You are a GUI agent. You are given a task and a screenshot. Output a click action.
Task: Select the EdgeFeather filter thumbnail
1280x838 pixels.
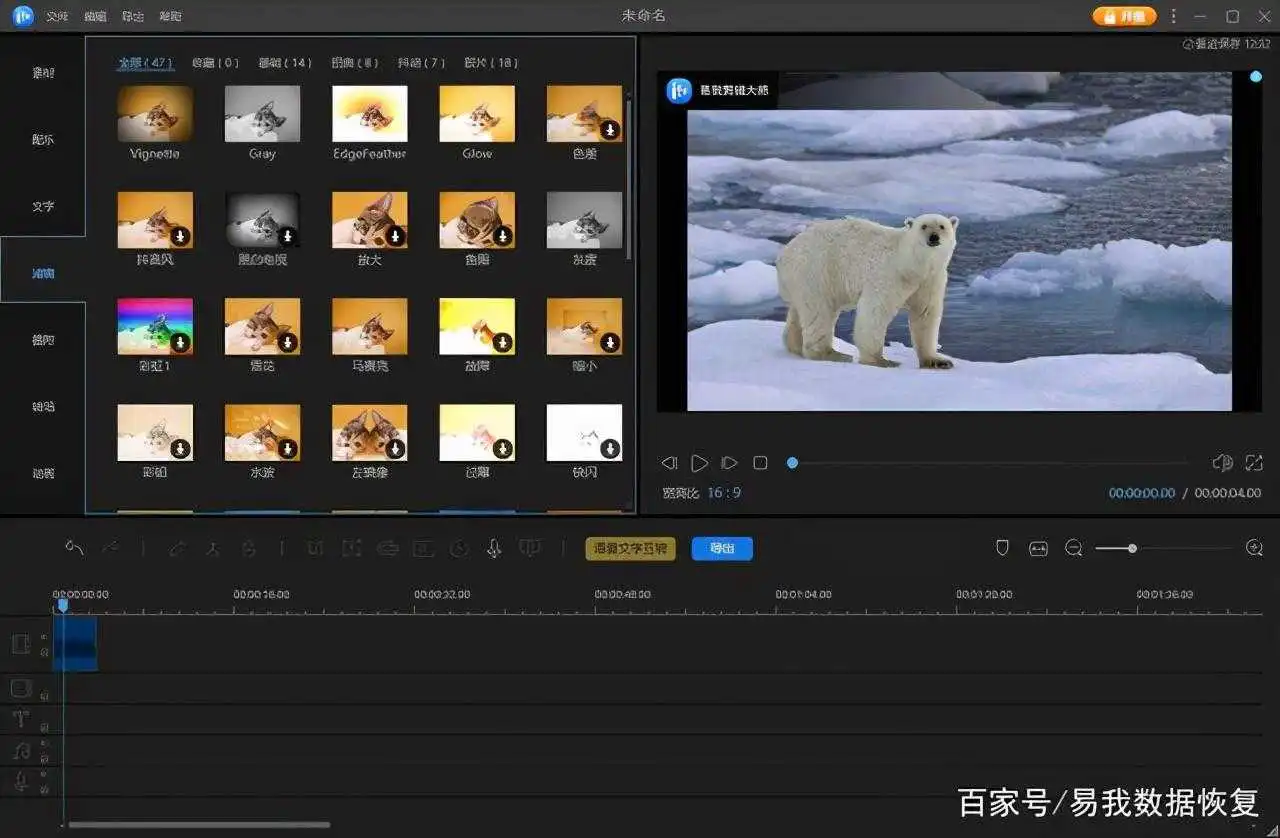[370, 113]
